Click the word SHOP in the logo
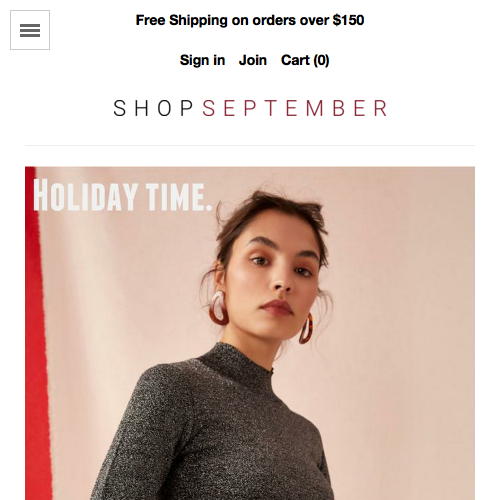Screen dimensions: 500x500 pyautogui.click(x=153, y=108)
